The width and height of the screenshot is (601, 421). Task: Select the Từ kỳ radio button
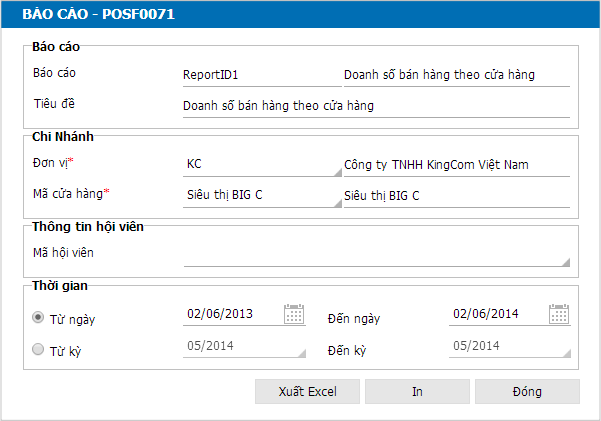coord(38,349)
